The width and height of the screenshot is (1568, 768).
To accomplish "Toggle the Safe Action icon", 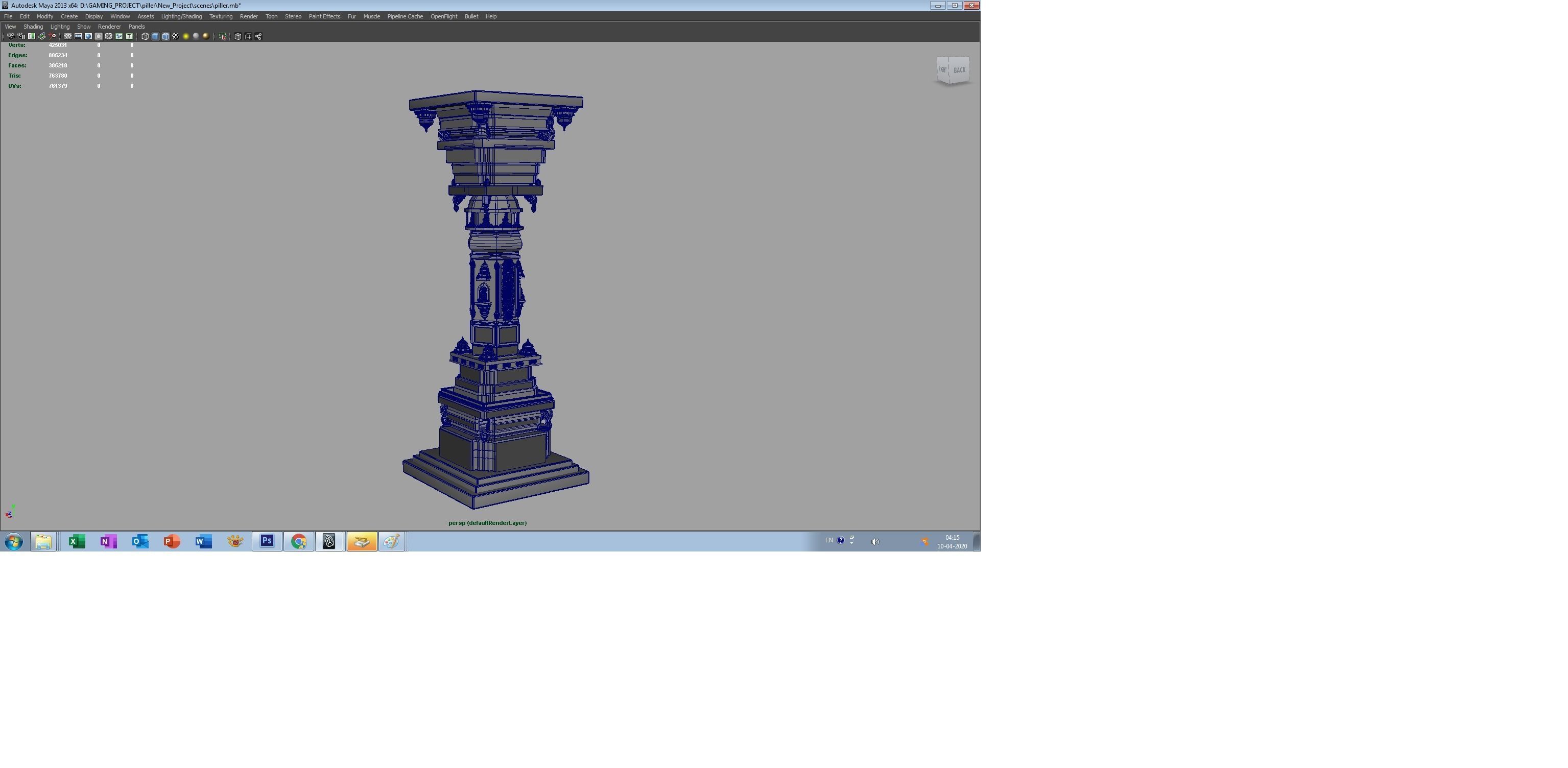I will pyautogui.click(x=120, y=37).
